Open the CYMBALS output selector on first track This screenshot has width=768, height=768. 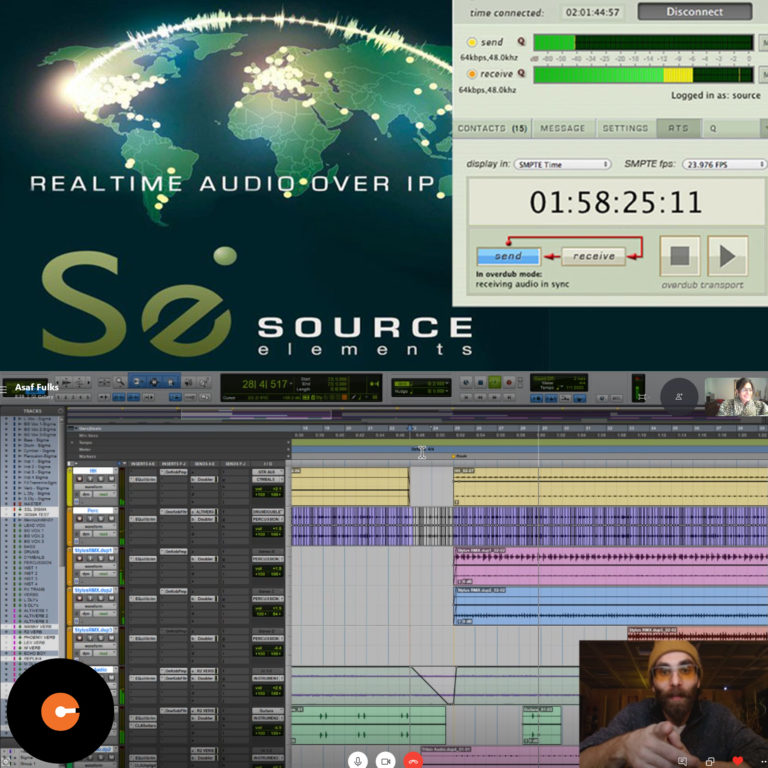pos(268,479)
